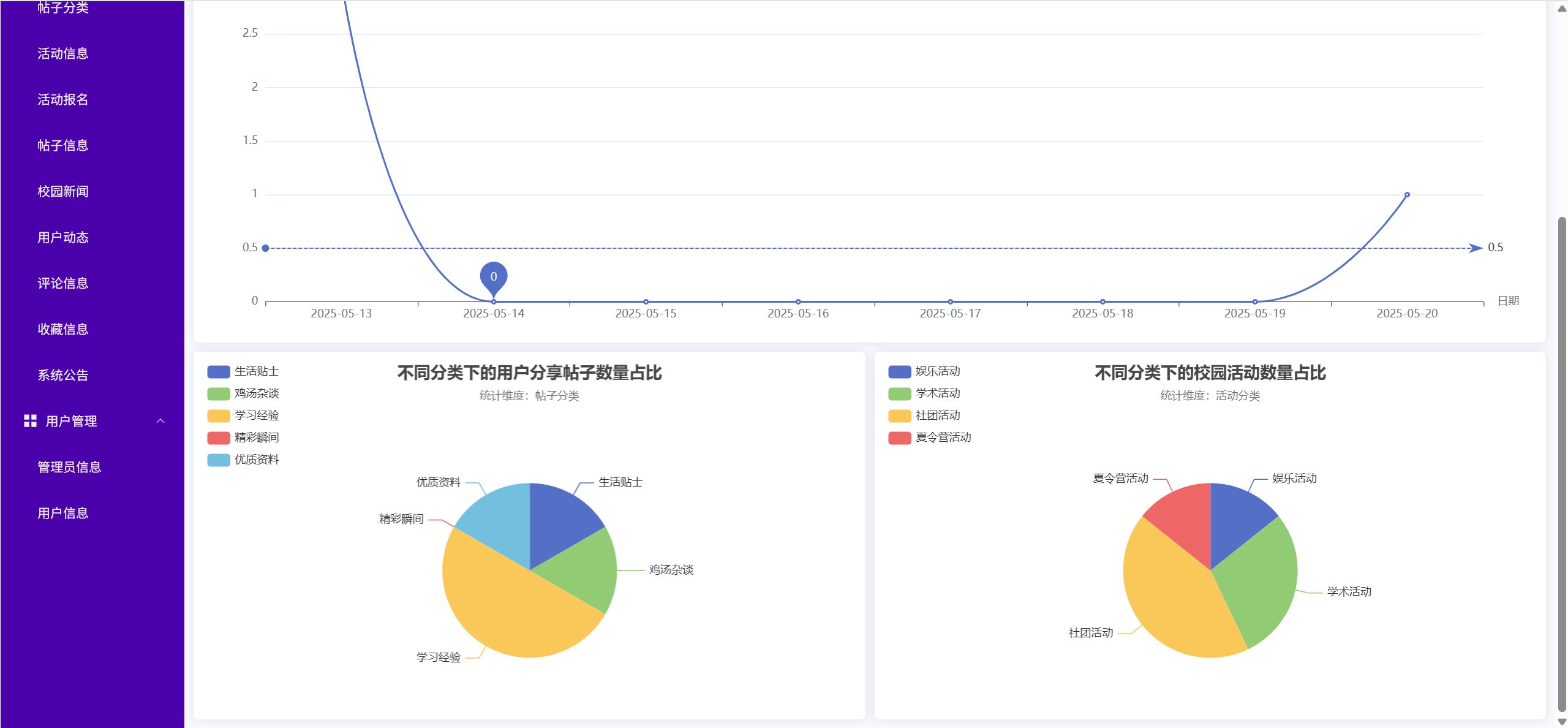The width and height of the screenshot is (1568, 728).
Task: Click the 学习经验 legend color swatch
Action: tap(218, 416)
